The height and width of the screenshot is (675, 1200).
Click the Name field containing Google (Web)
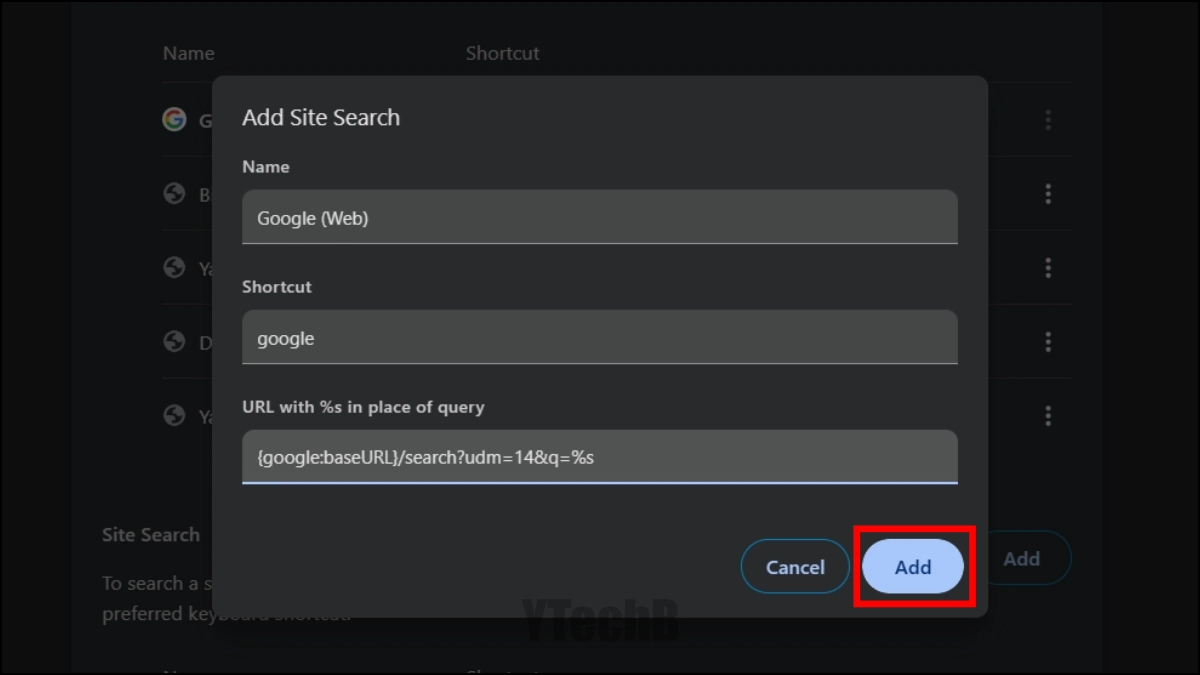click(600, 217)
